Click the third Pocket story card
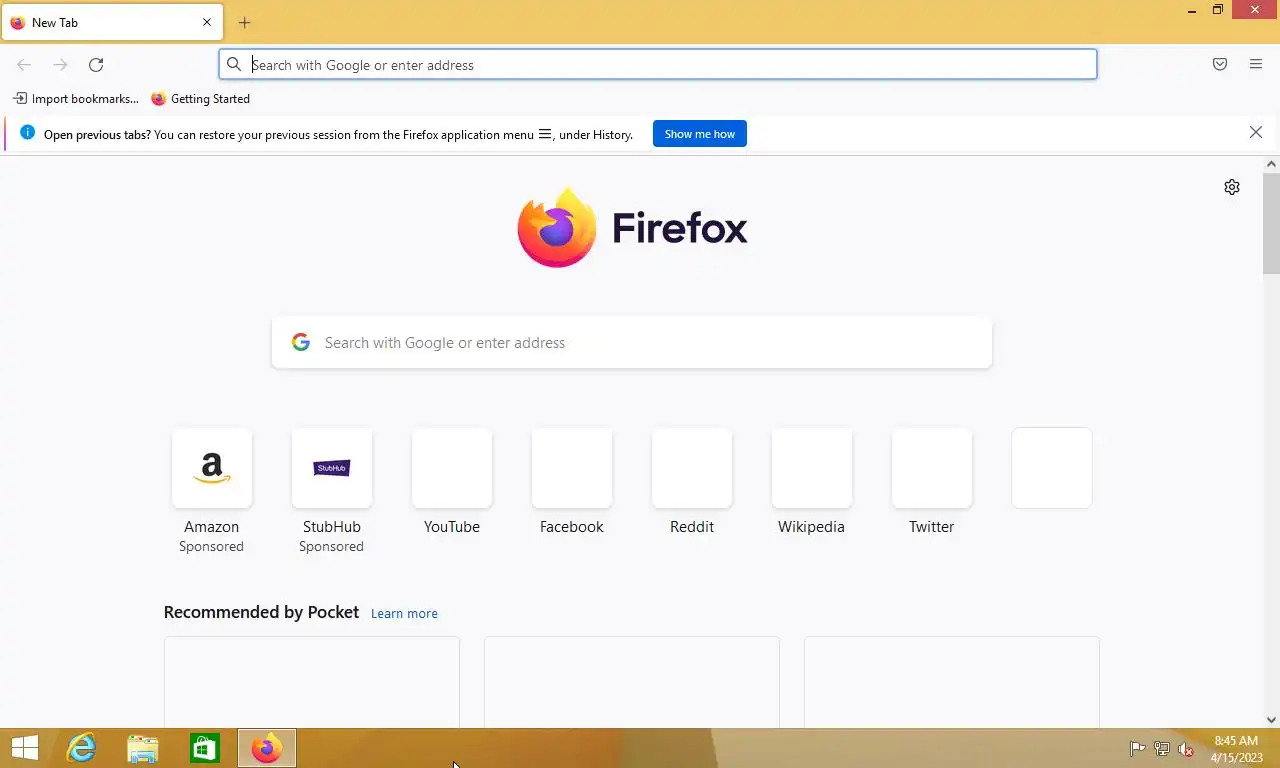The width and height of the screenshot is (1280, 768). coord(952,682)
